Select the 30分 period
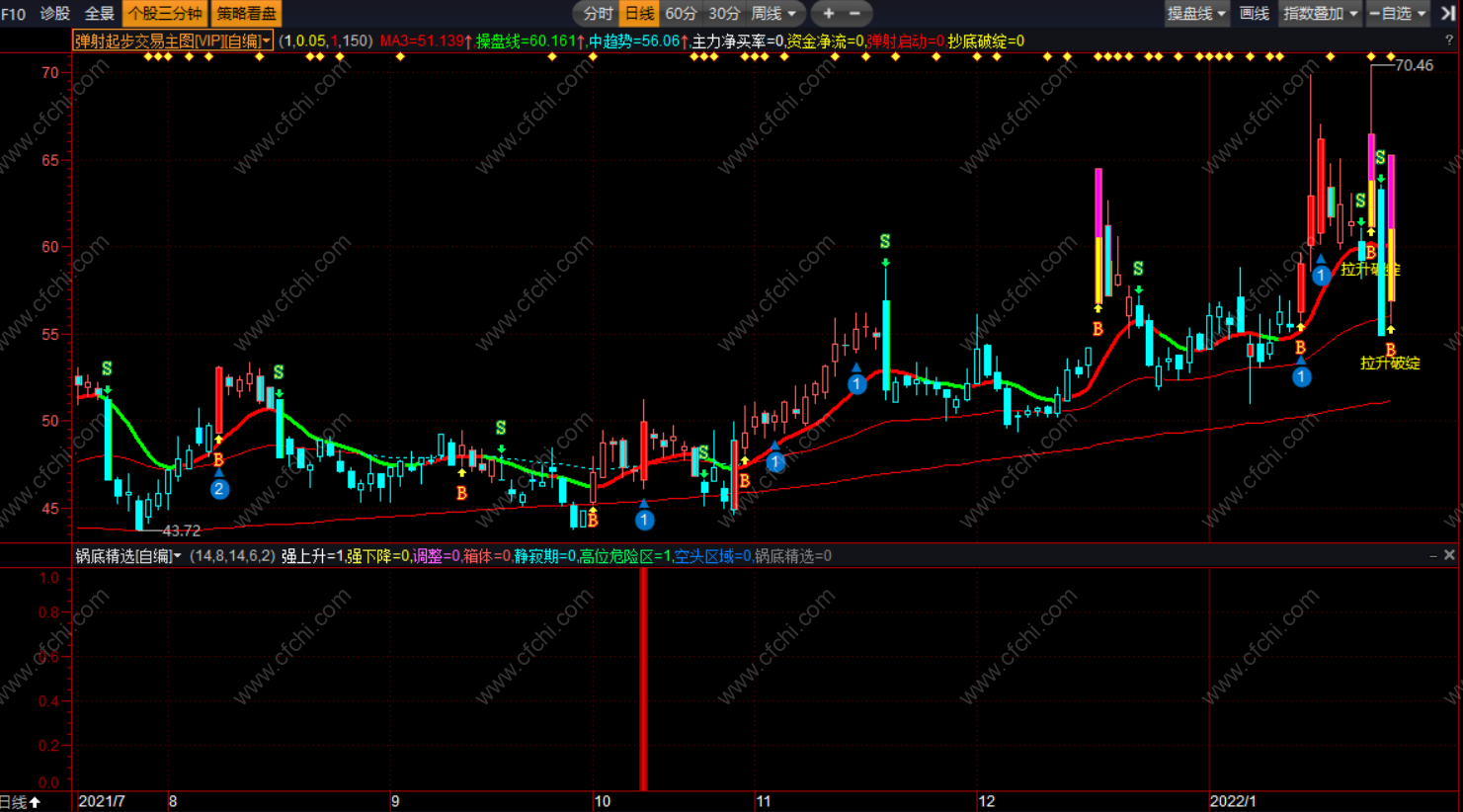The height and width of the screenshot is (812, 1463). click(x=724, y=13)
